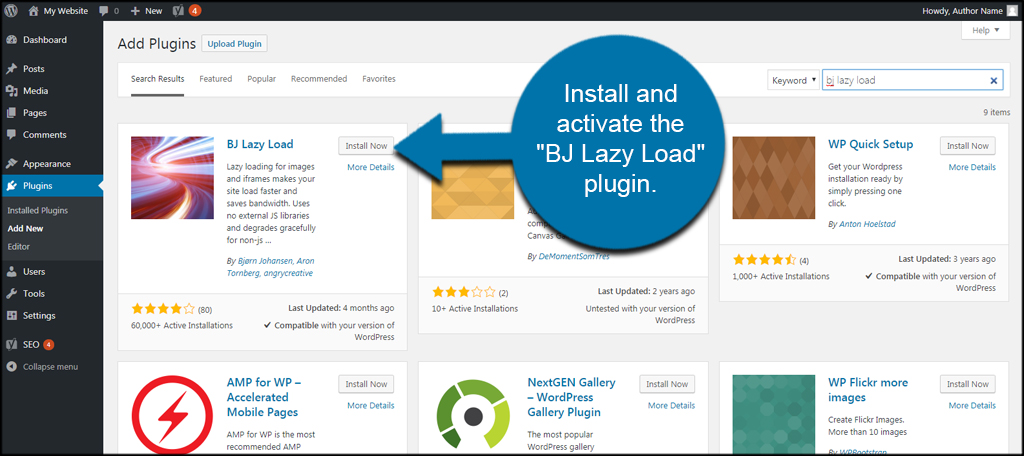The height and width of the screenshot is (456, 1024).
Task: View More Details for NextGEN Gallery
Action: (671, 405)
